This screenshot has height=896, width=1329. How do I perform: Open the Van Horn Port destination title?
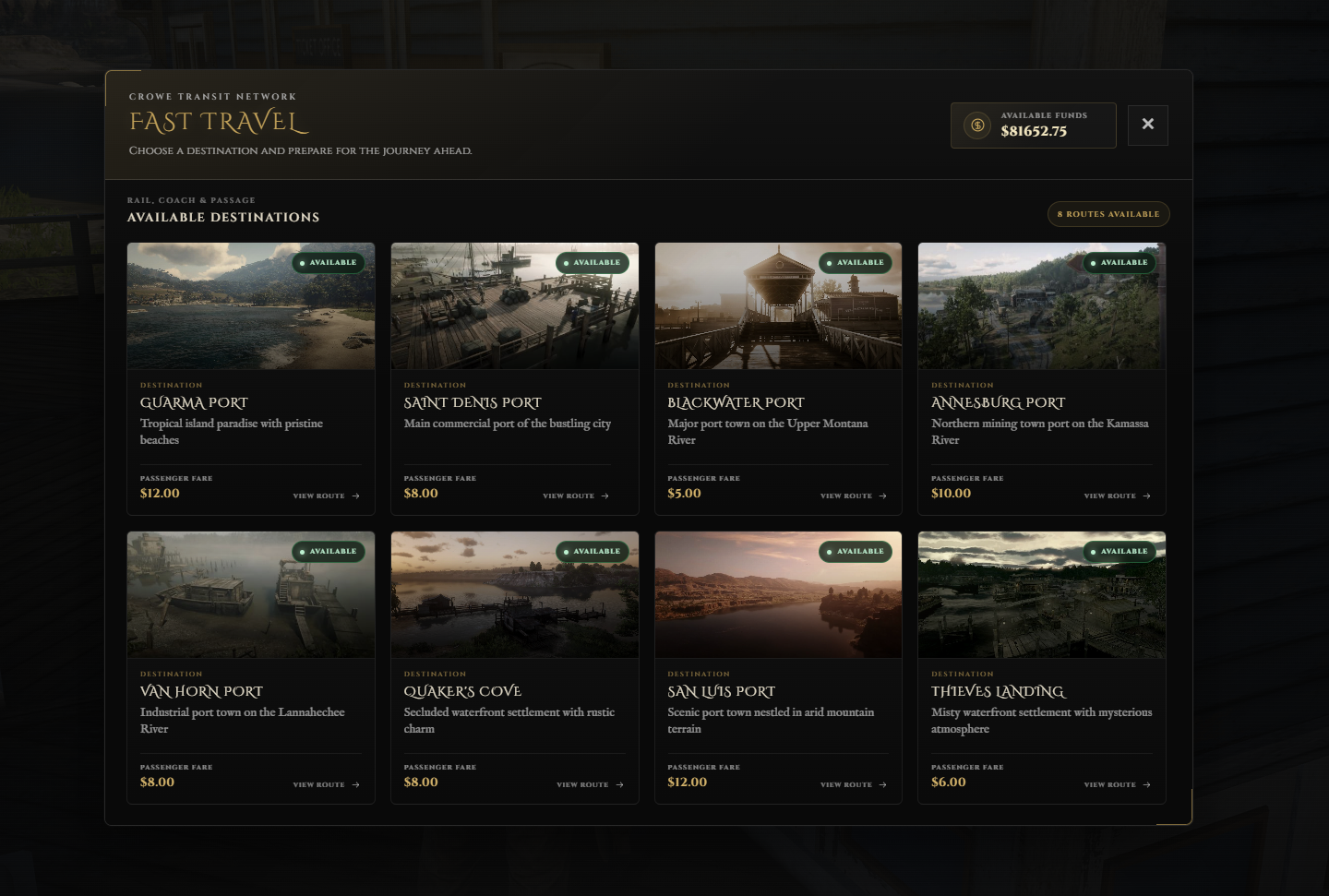(x=201, y=691)
